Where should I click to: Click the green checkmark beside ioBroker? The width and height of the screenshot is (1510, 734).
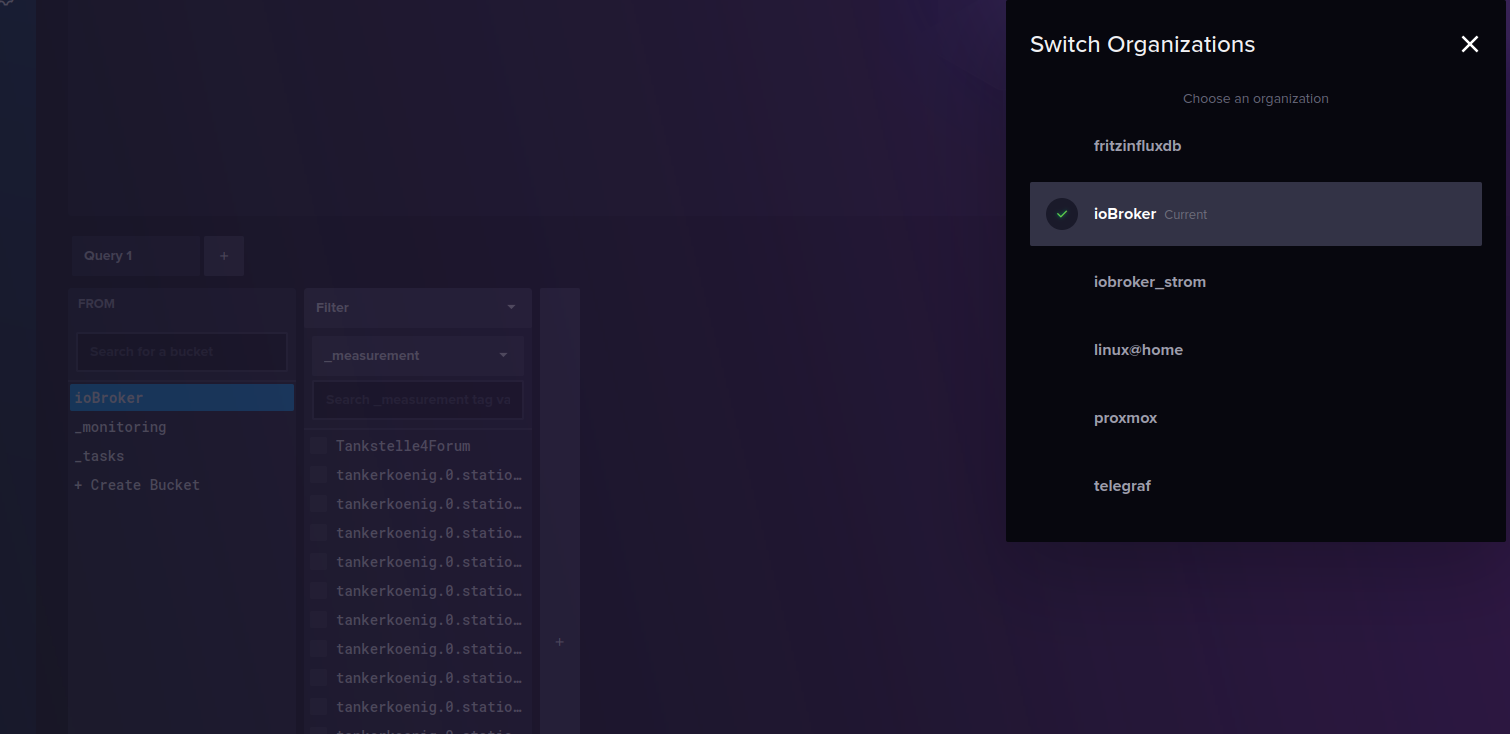point(1062,214)
